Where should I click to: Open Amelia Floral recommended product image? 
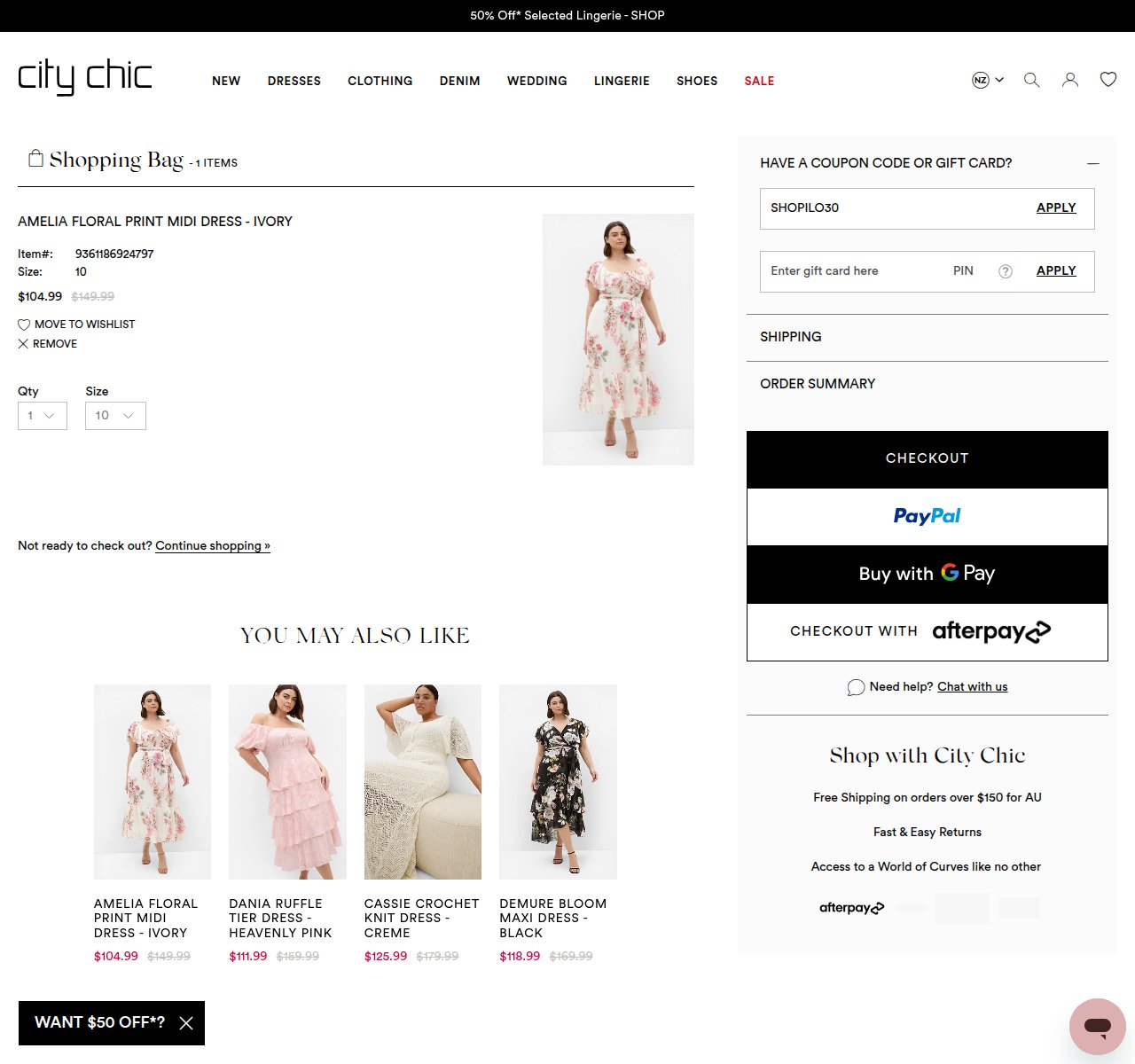(x=153, y=782)
